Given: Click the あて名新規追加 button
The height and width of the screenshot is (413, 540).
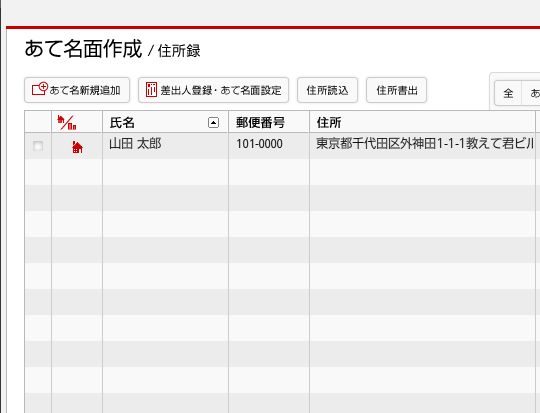Looking at the screenshot, I should [77, 90].
